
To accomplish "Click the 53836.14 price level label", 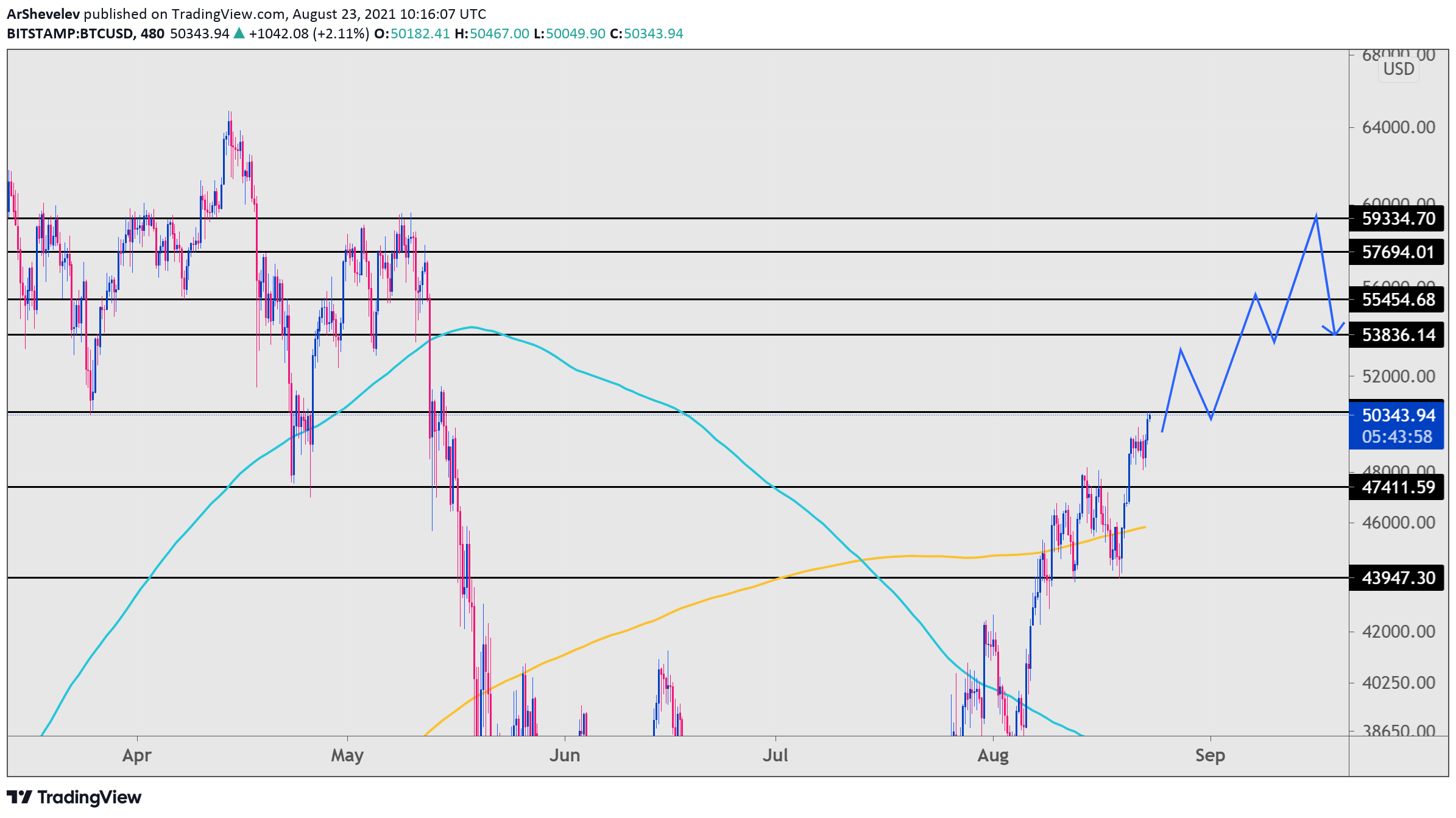I will pyautogui.click(x=1396, y=334).
